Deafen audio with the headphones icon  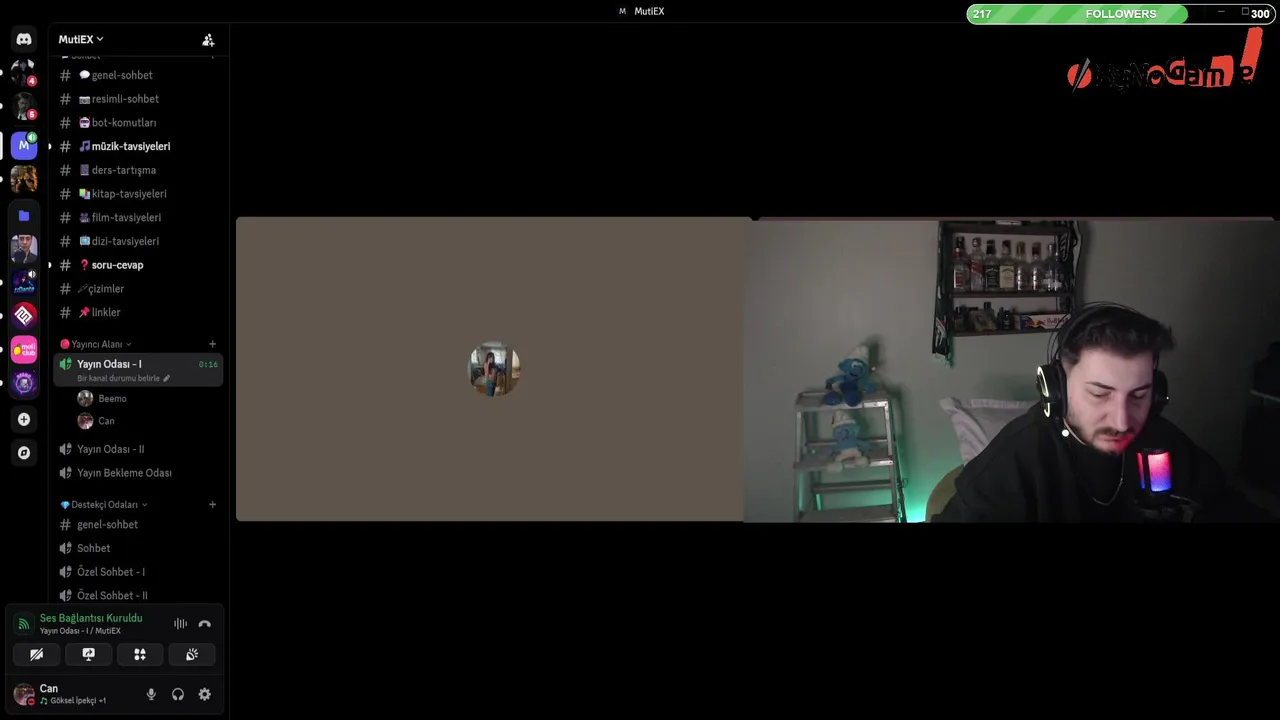click(178, 694)
